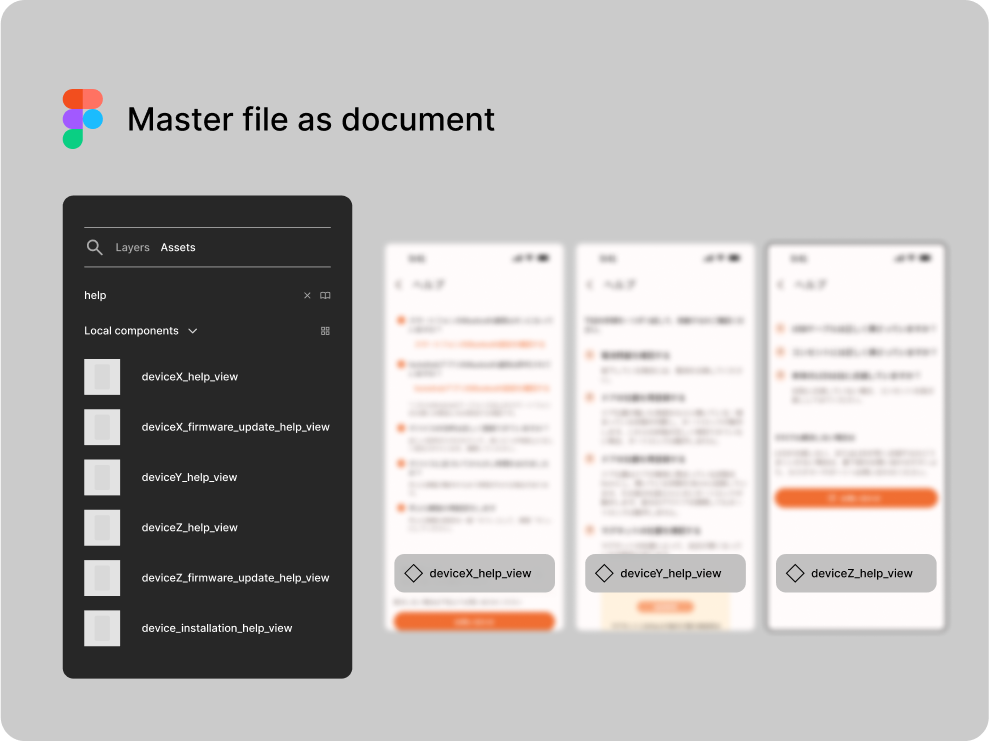Click the diamond icon on deviceY_help_view label

606,573
